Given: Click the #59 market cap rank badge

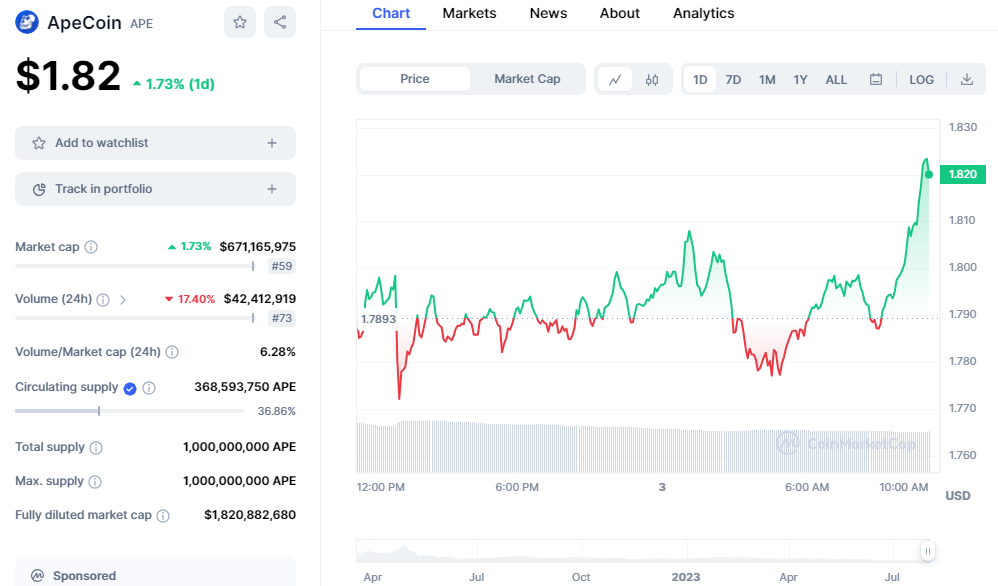Looking at the screenshot, I should coord(282,266).
